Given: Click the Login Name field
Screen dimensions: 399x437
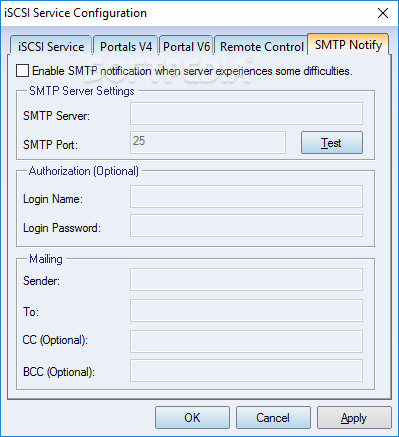Looking at the screenshot, I should click(246, 197).
